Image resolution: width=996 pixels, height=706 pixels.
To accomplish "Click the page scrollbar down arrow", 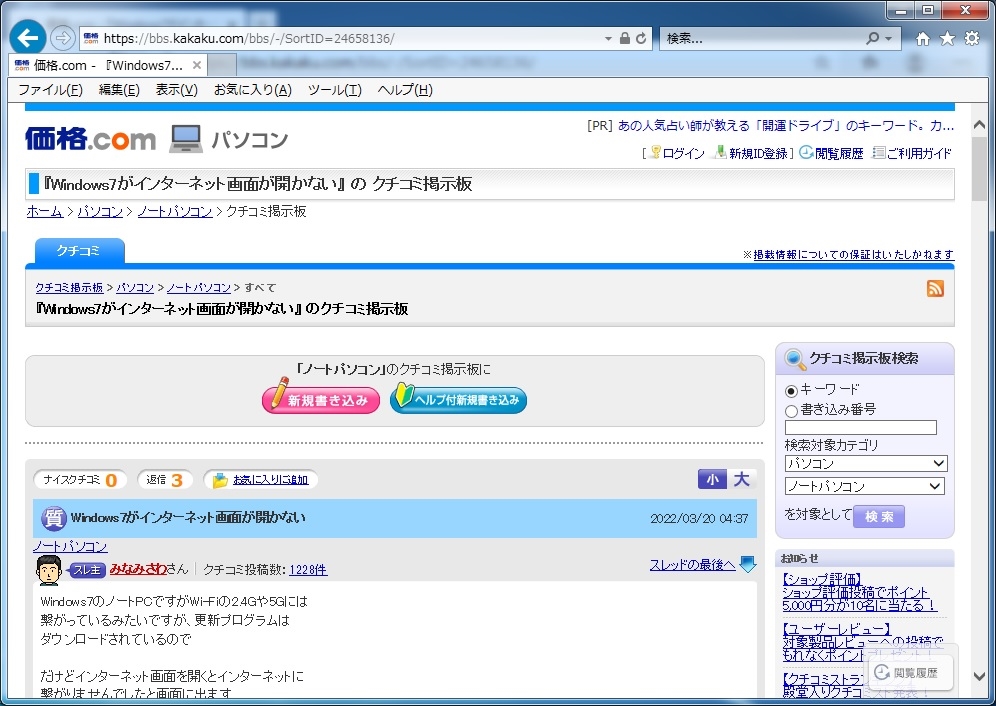I will click(x=979, y=676).
